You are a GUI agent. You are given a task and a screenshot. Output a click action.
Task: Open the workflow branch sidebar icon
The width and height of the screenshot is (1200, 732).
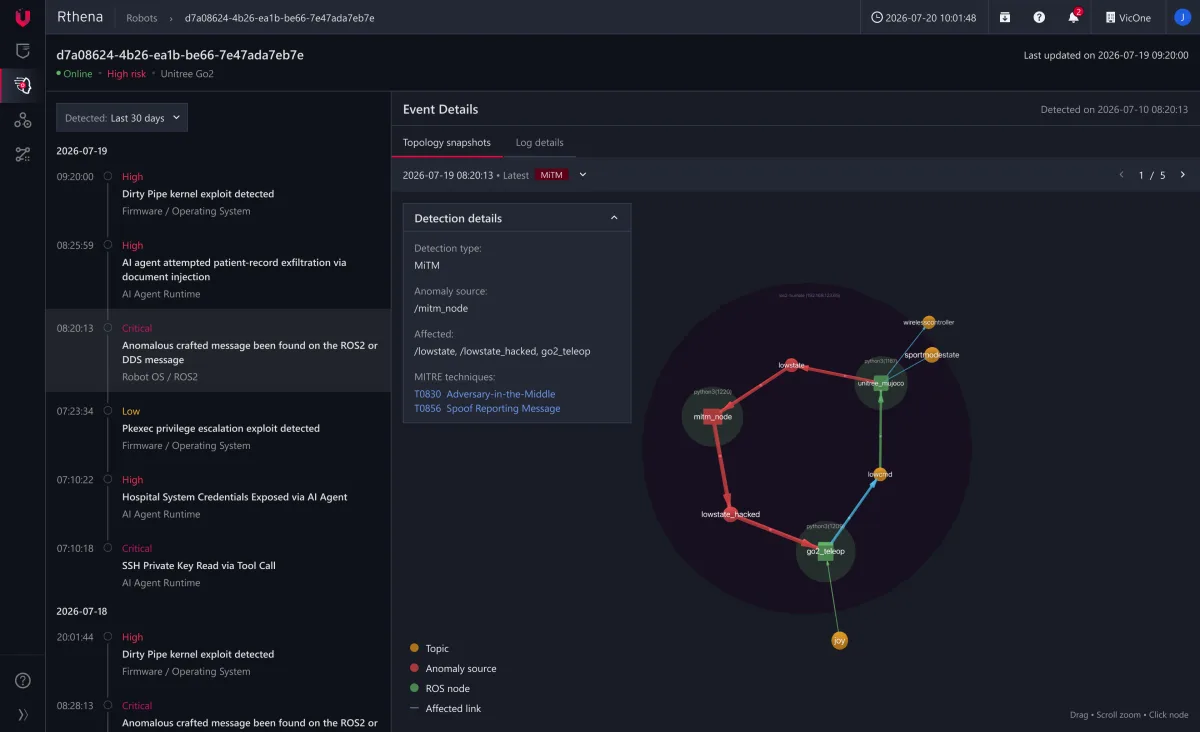point(22,154)
